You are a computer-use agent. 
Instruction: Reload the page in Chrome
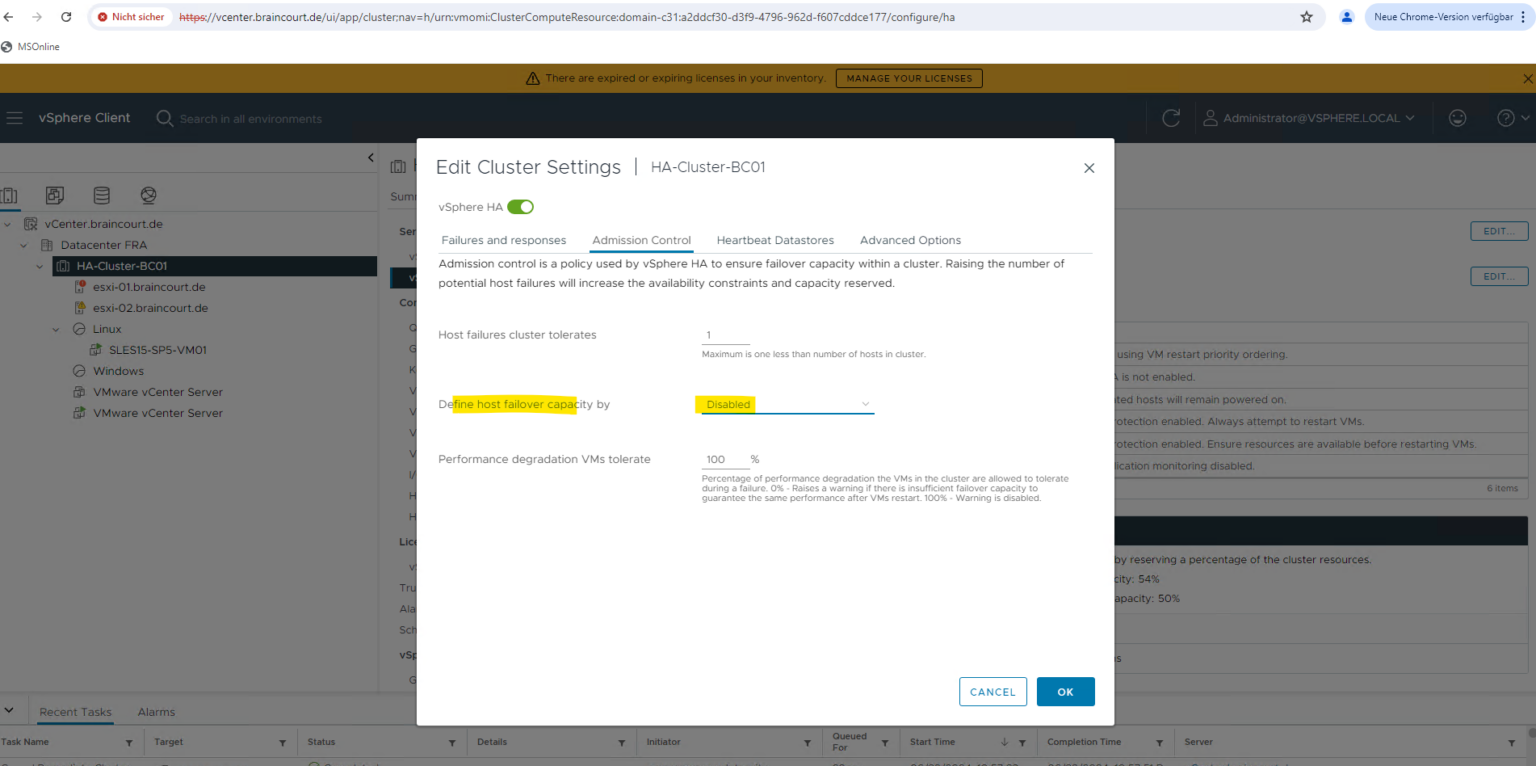(x=66, y=16)
